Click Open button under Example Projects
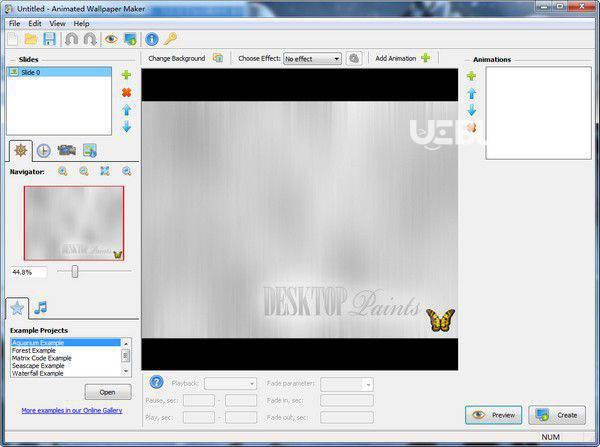Image resolution: width=600 pixels, height=447 pixels. tap(108, 392)
